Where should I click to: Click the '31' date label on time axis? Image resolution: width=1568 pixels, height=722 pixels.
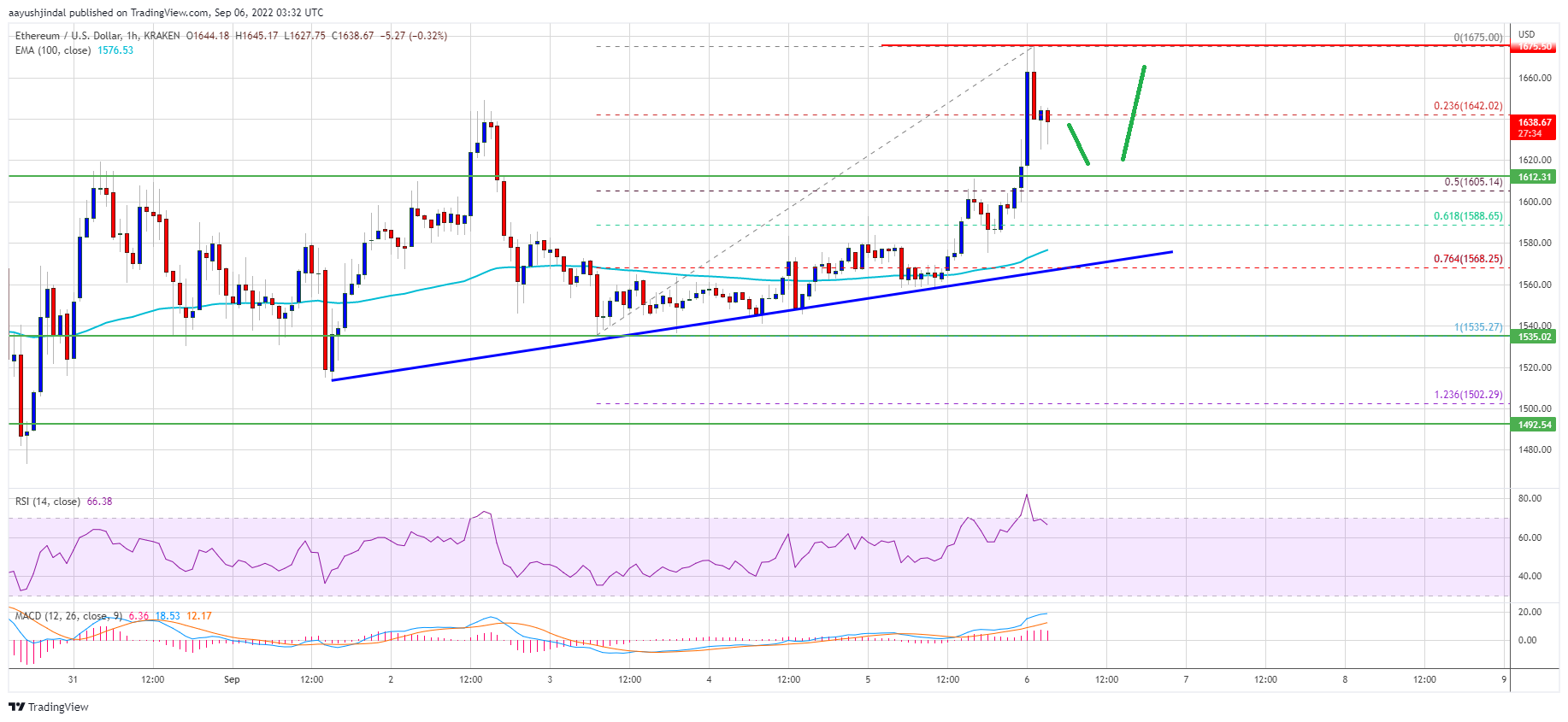click(x=74, y=680)
